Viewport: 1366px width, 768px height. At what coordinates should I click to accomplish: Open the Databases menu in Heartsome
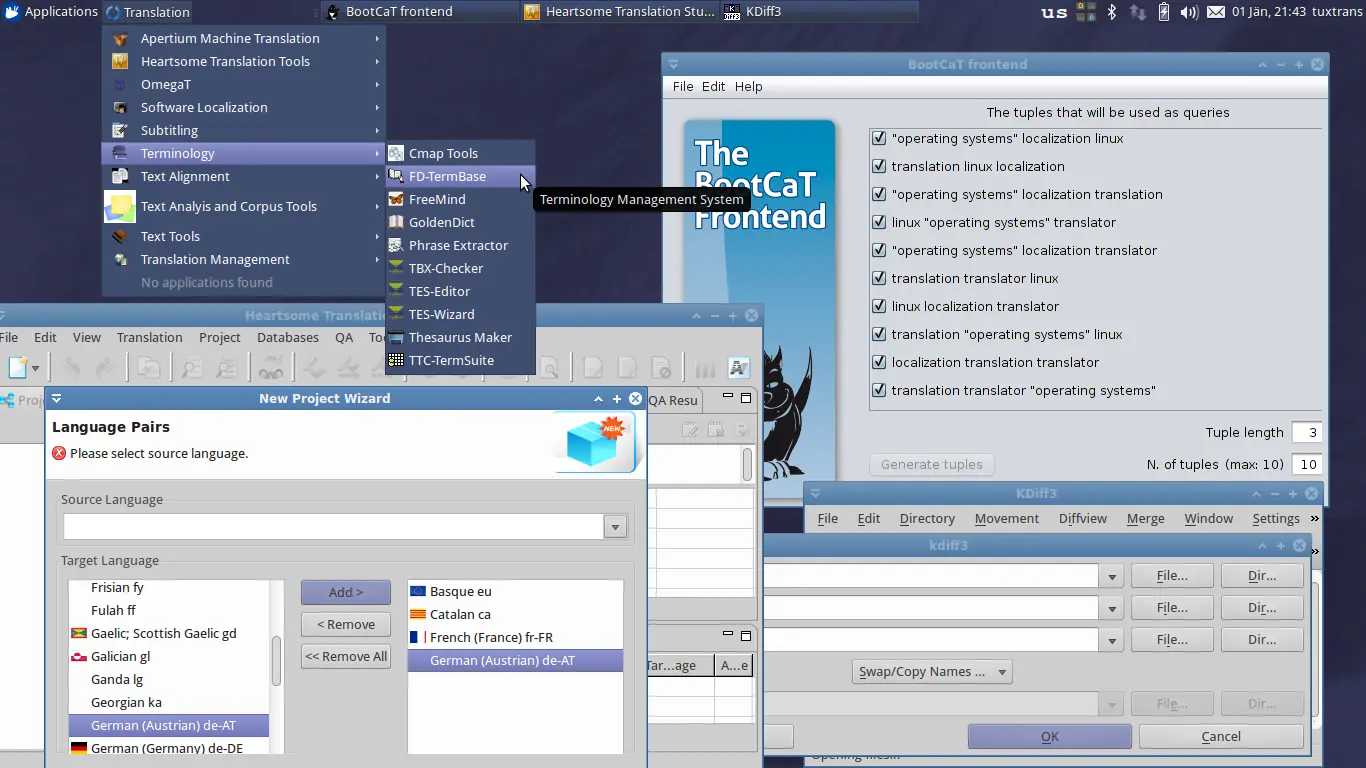(288, 337)
